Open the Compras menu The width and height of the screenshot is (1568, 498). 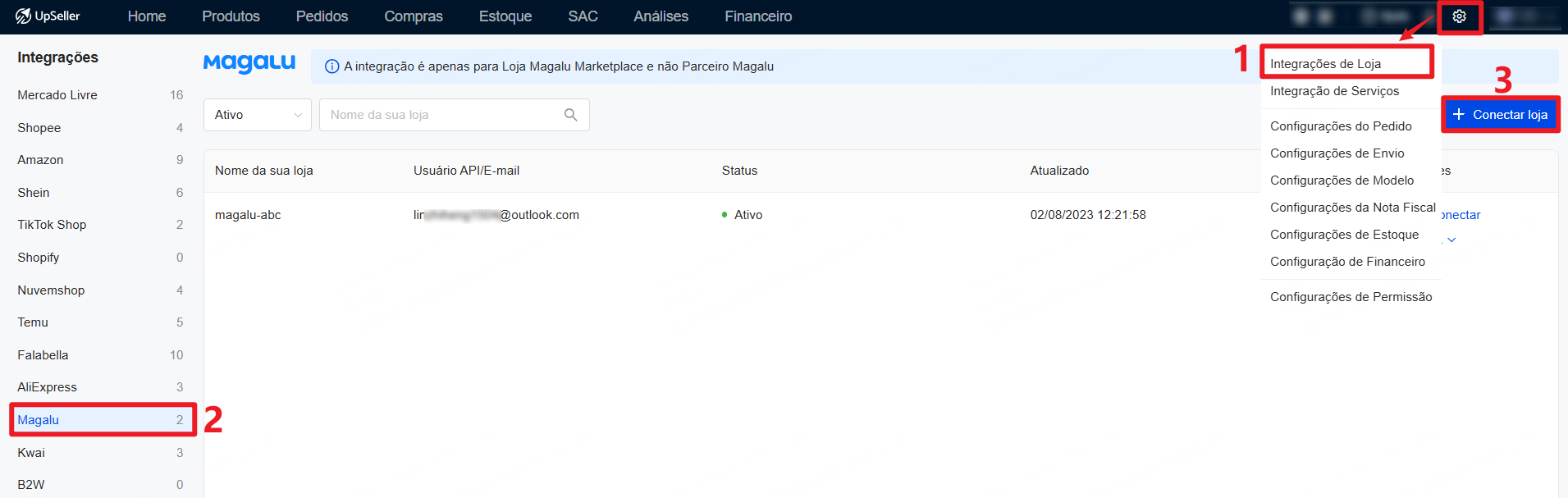414,16
